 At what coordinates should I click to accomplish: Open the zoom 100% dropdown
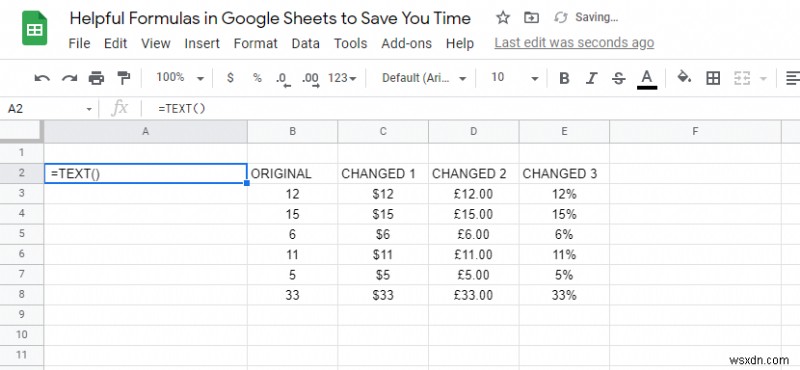tap(180, 78)
